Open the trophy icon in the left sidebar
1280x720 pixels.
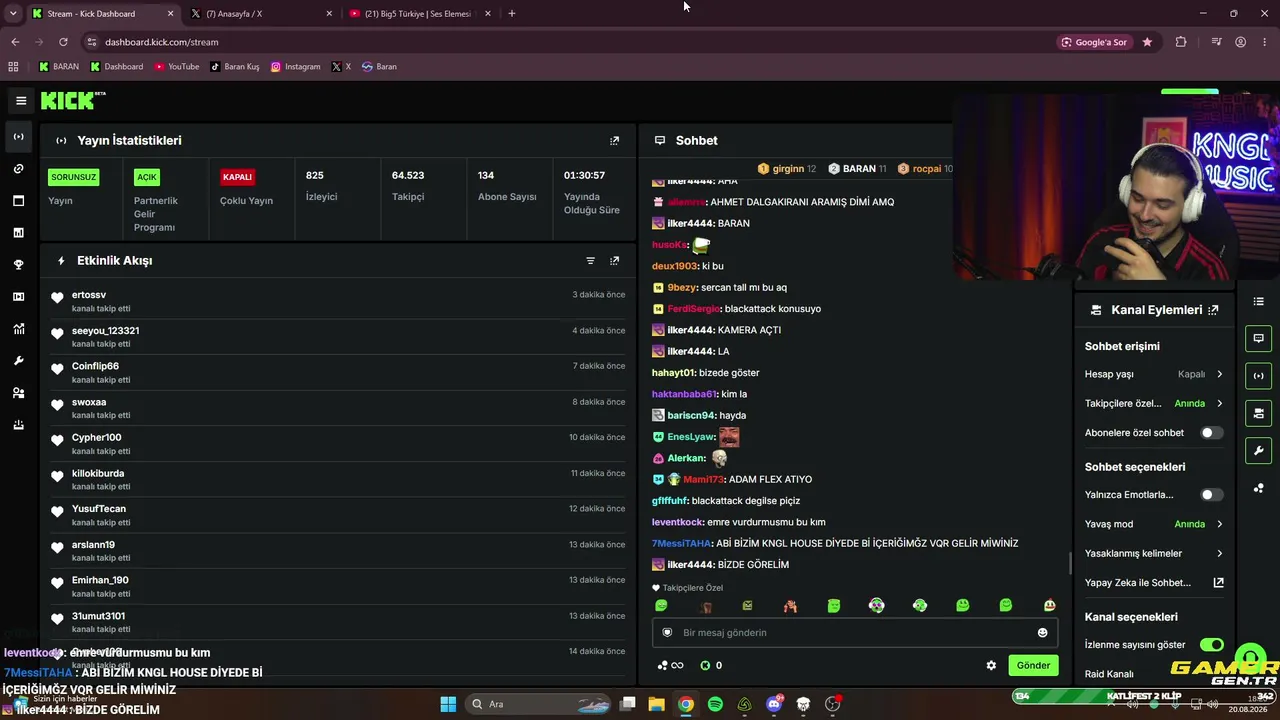pyautogui.click(x=18, y=265)
